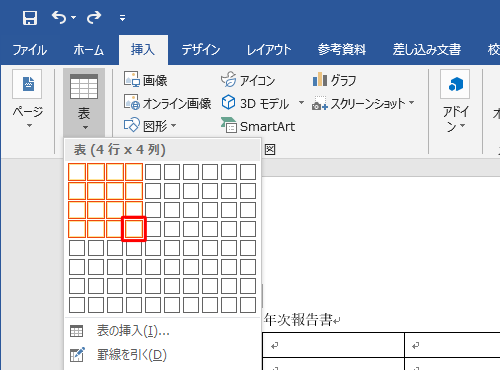Click the Save icon in quick access toolbar
Viewport: 500px width, 370px height.
click(30, 18)
